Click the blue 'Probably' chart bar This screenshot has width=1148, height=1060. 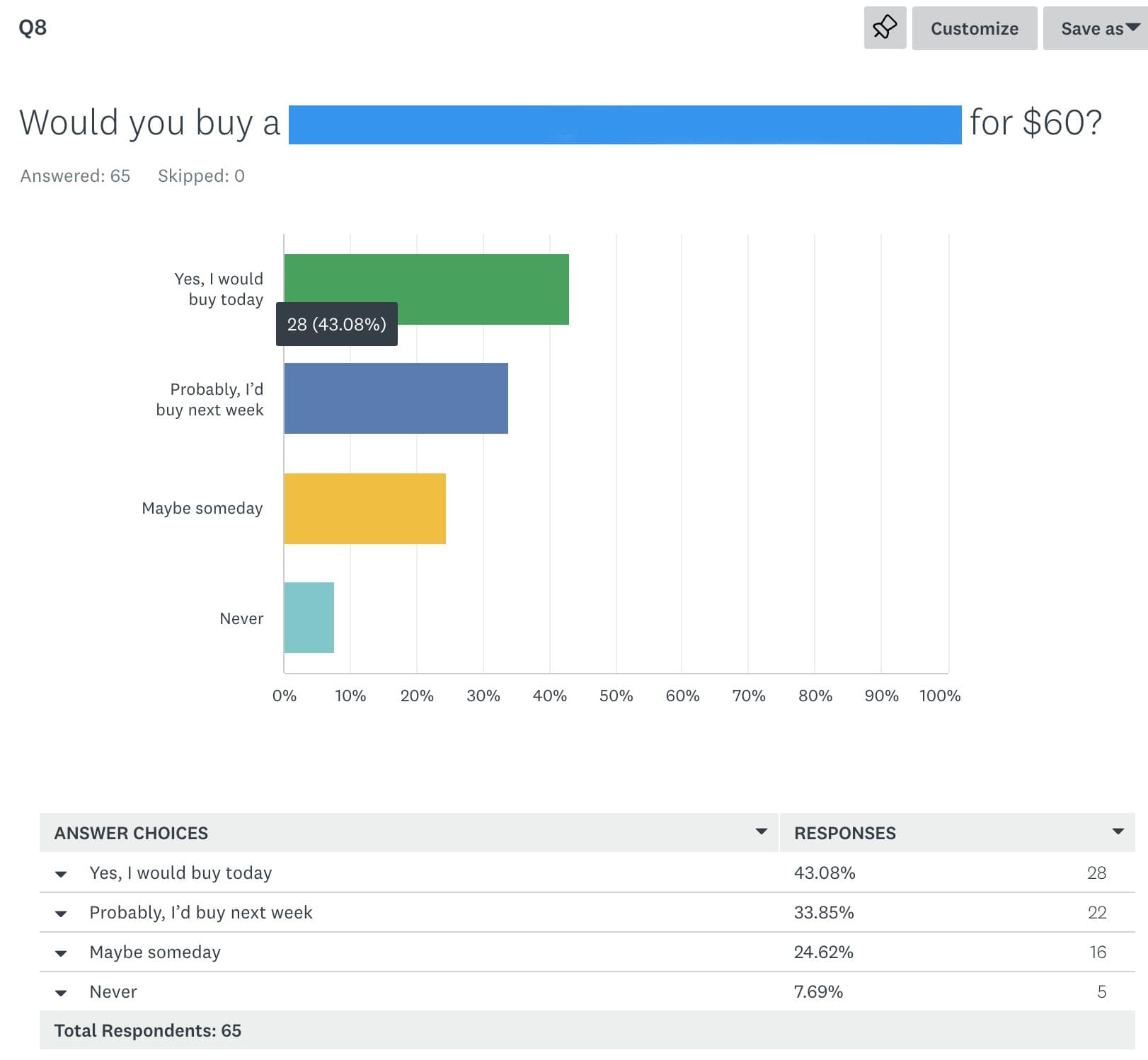click(x=396, y=398)
